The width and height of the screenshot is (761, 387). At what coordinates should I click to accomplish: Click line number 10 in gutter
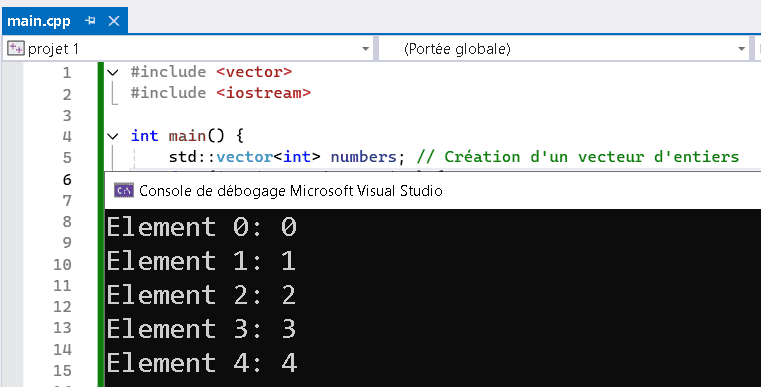click(x=62, y=265)
